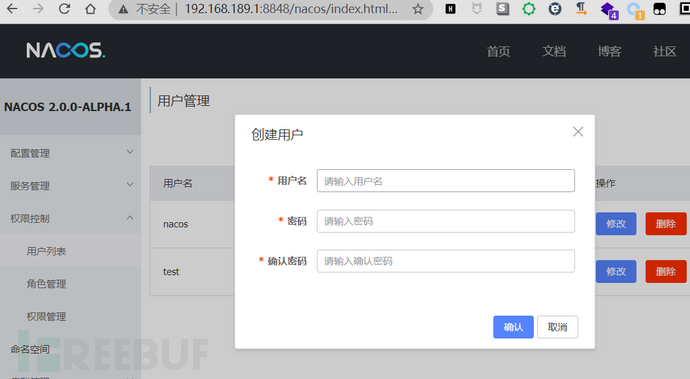Click 删除 for the test user
This screenshot has width=690, height=379.
pyautogui.click(x=665, y=271)
